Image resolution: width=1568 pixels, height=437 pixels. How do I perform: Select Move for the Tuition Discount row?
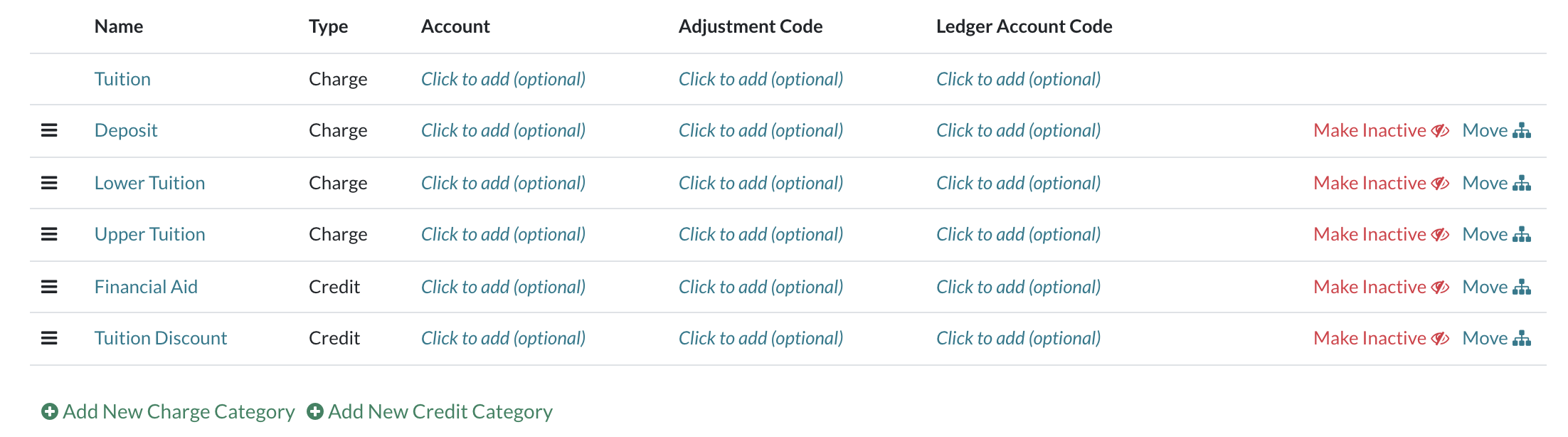1485,338
